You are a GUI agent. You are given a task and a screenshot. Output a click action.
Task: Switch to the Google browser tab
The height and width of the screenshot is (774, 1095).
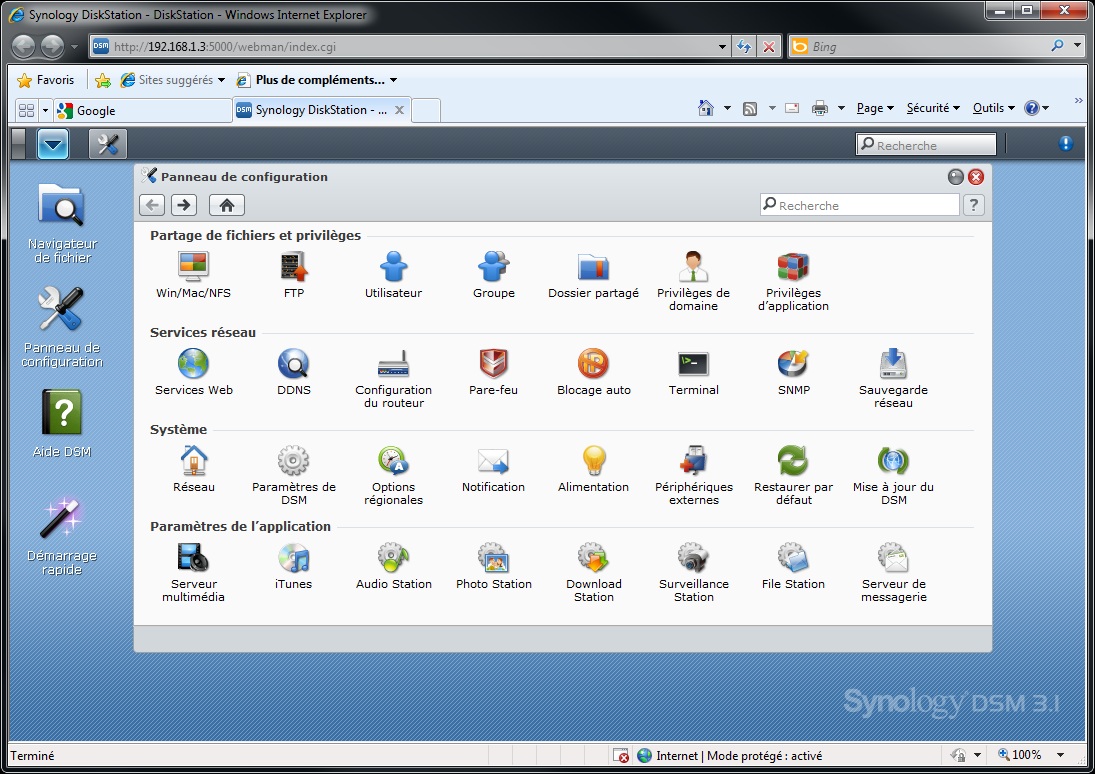[142, 110]
